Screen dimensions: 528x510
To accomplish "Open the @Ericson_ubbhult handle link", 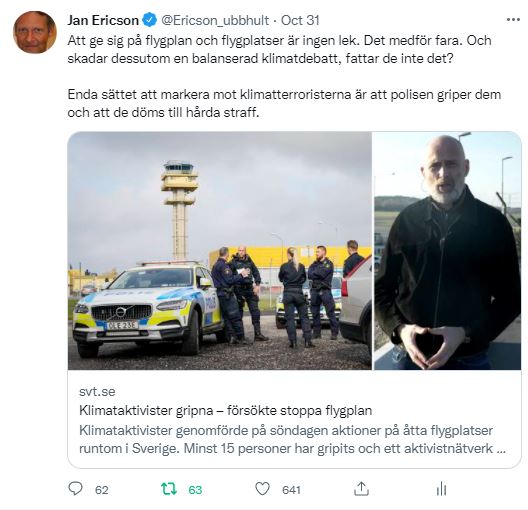I will point(215,21).
